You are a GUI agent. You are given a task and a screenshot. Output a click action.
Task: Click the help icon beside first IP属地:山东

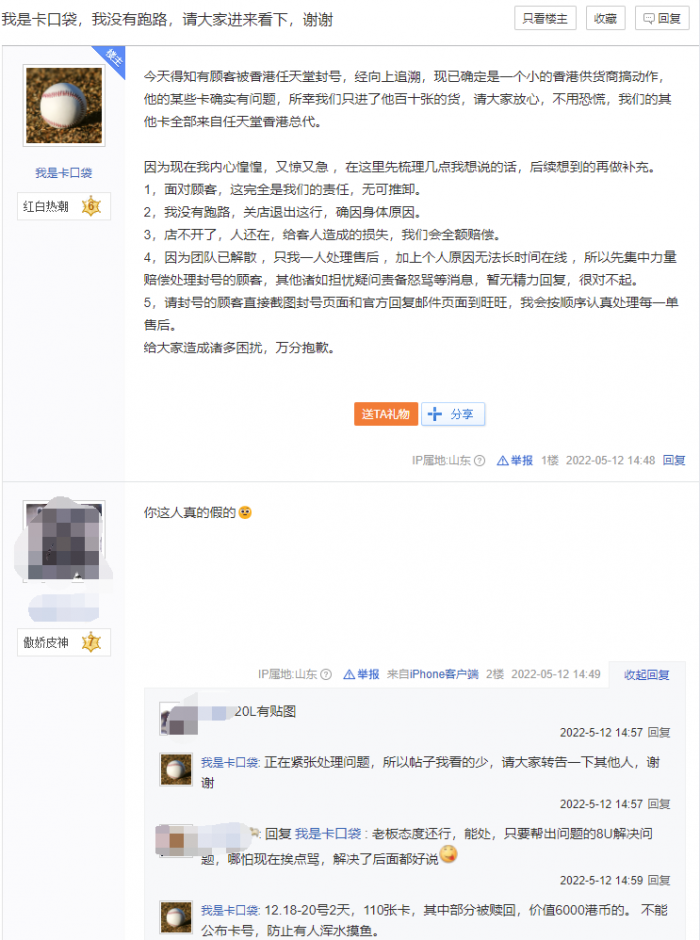click(x=479, y=460)
